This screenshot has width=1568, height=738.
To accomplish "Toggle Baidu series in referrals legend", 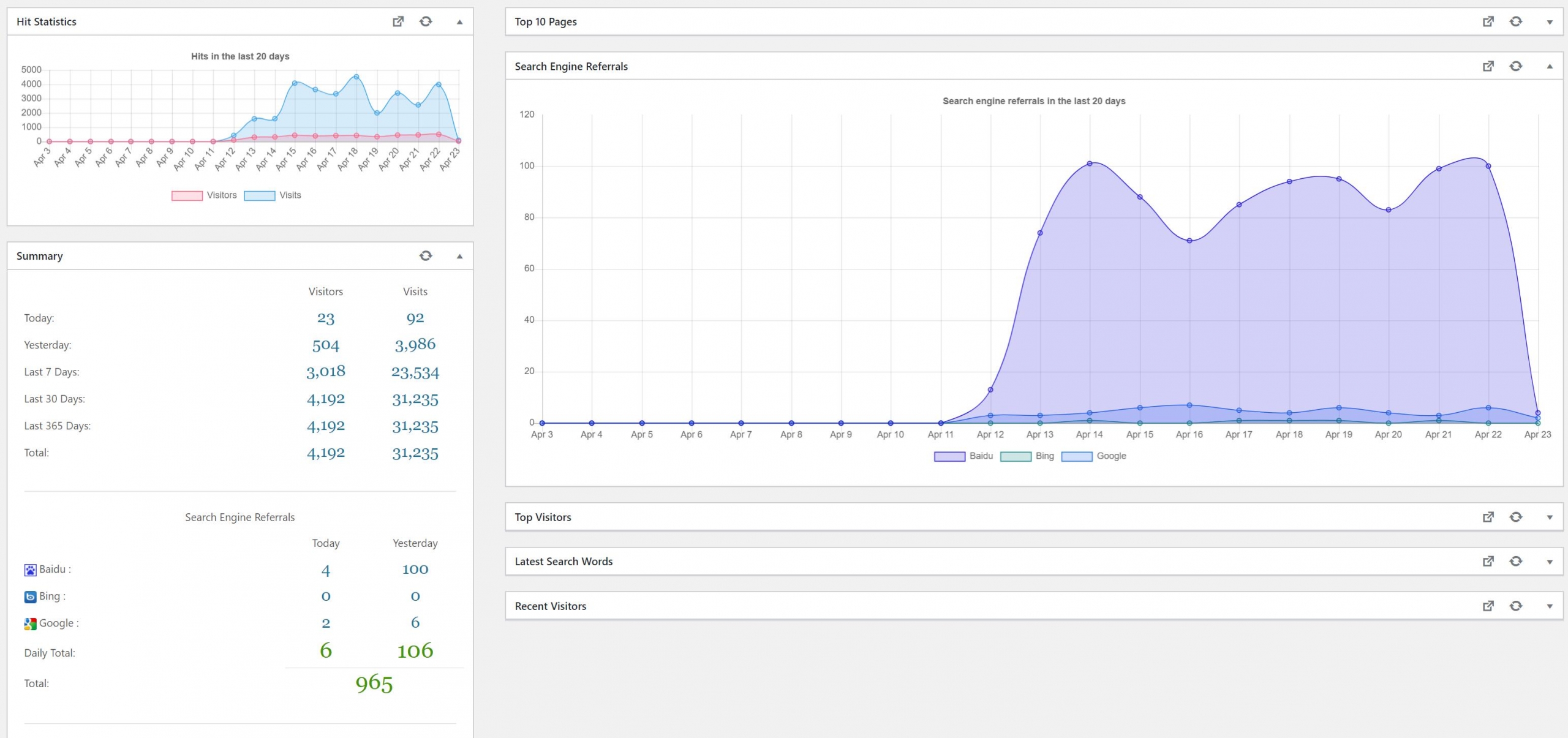I will tap(963, 456).
